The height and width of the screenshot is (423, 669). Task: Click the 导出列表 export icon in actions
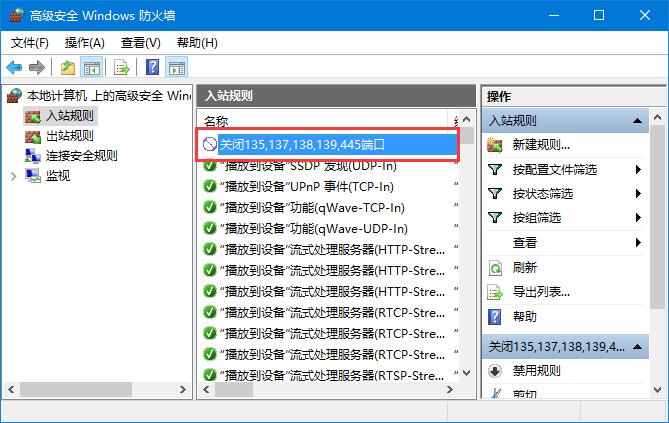tap(495, 292)
